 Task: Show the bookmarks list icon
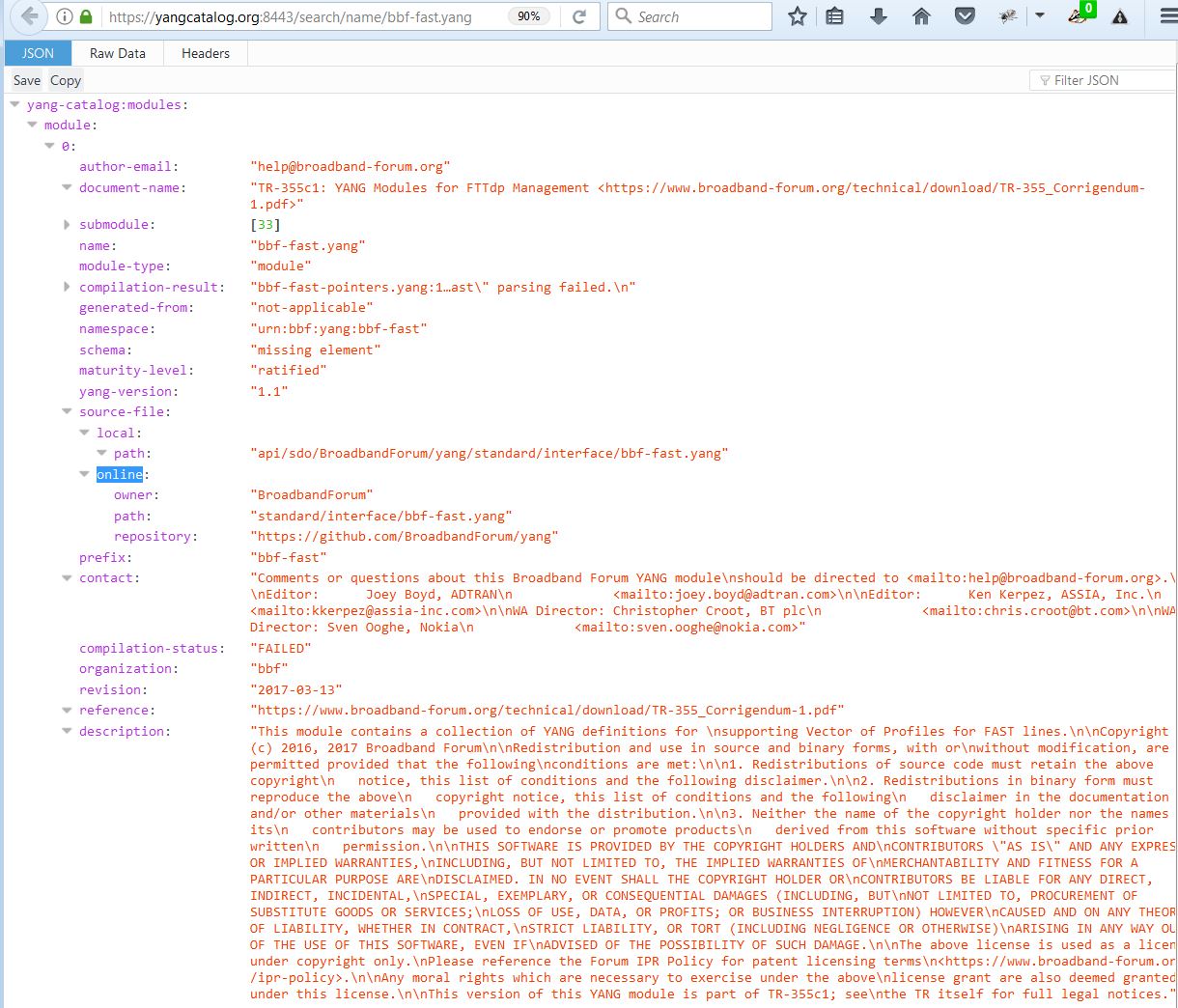(x=836, y=16)
